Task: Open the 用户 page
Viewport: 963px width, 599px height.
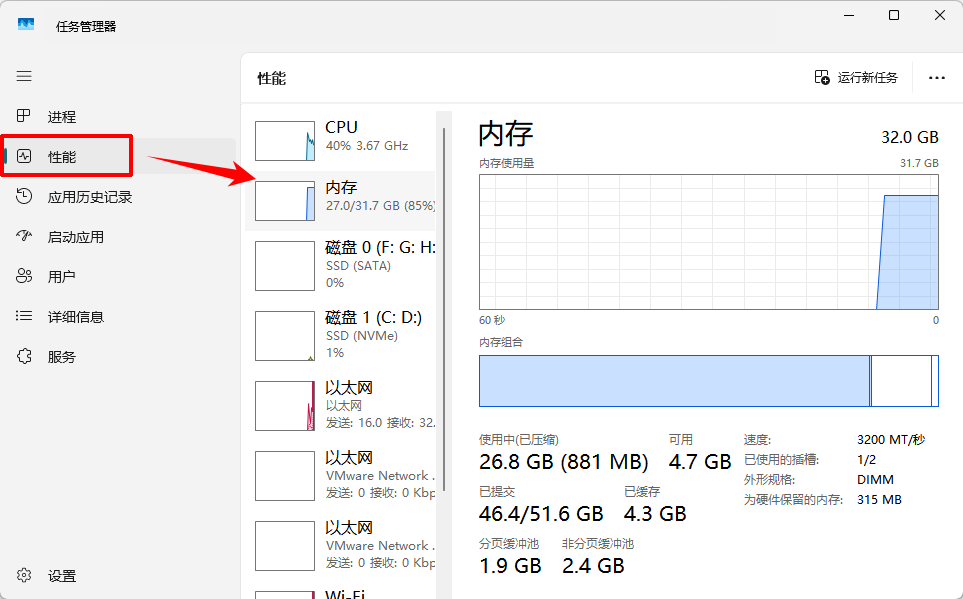Action: (119, 276)
